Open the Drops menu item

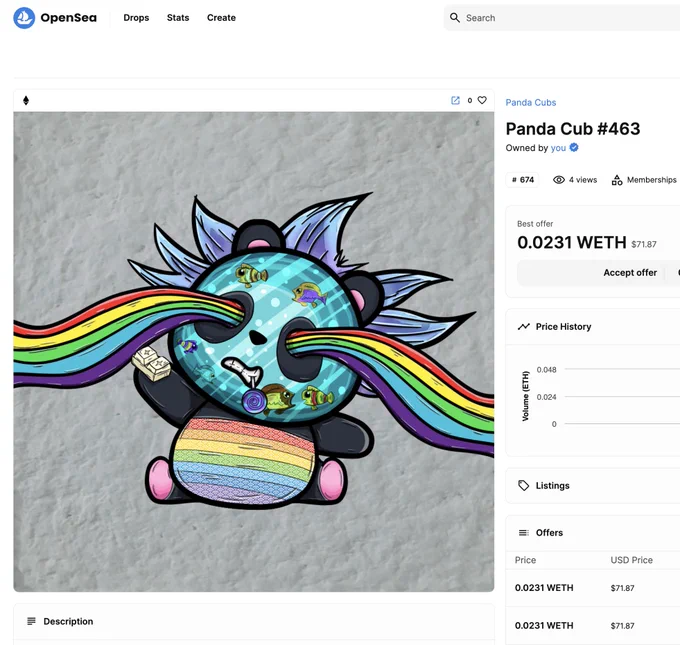point(136,18)
